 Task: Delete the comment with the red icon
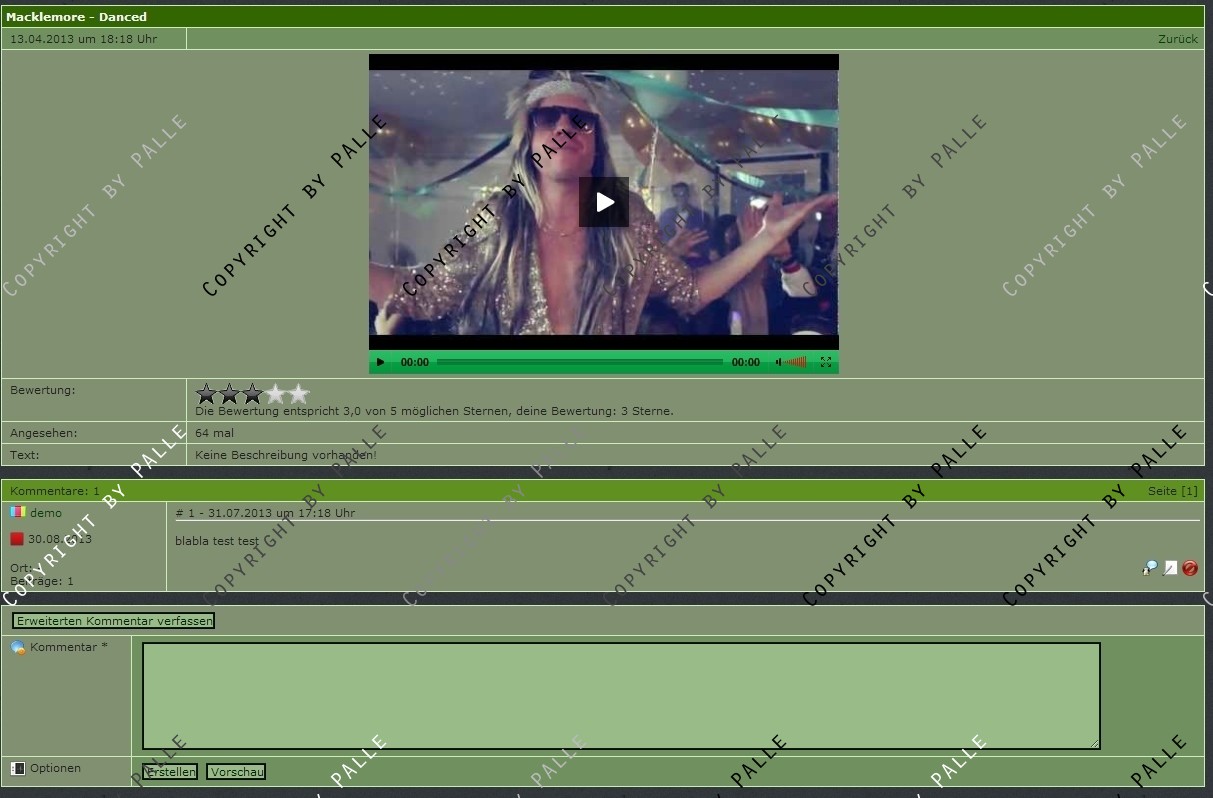1190,568
